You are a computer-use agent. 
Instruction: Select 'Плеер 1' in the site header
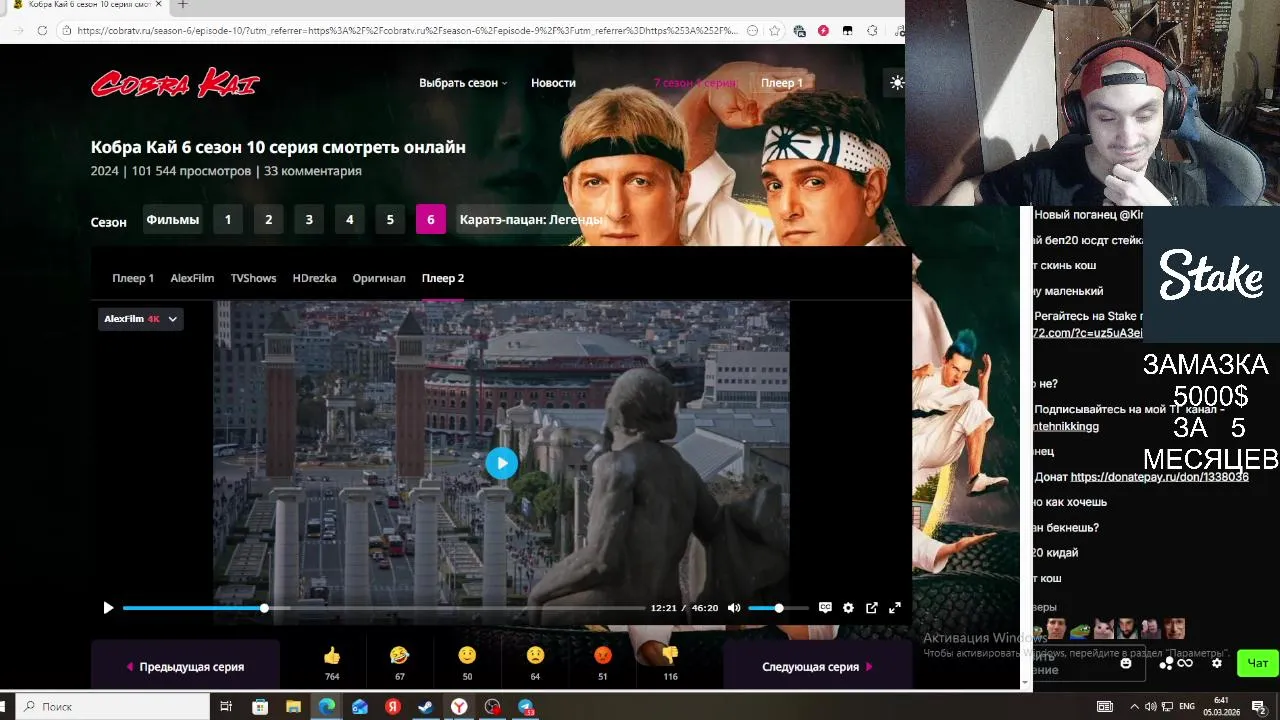click(x=782, y=83)
